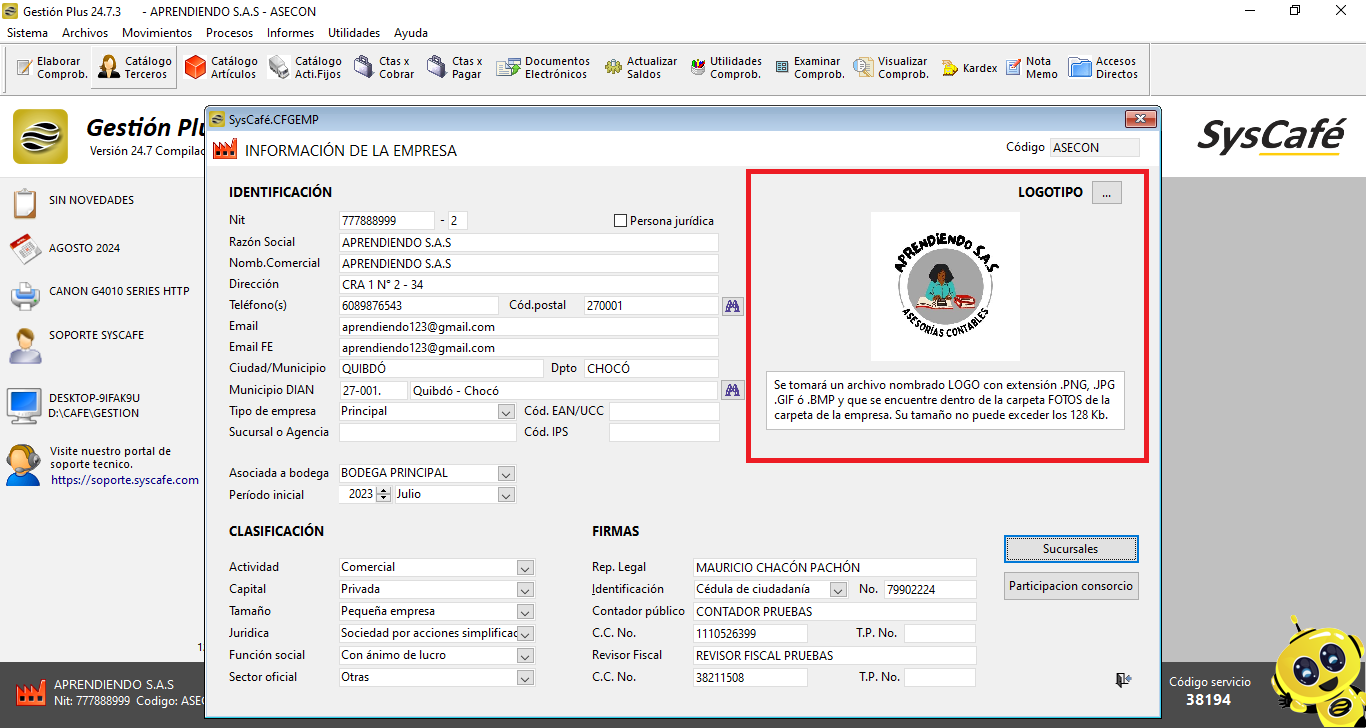The width and height of the screenshot is (1366, 728).
Task: Click the Razón Social input field
Action: (528, 242)
